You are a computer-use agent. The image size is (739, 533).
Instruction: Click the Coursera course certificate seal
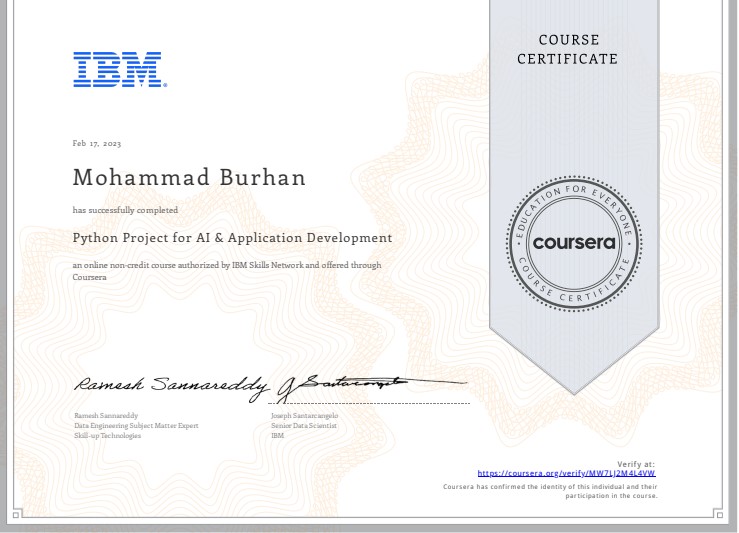click(x=574, y=243)
